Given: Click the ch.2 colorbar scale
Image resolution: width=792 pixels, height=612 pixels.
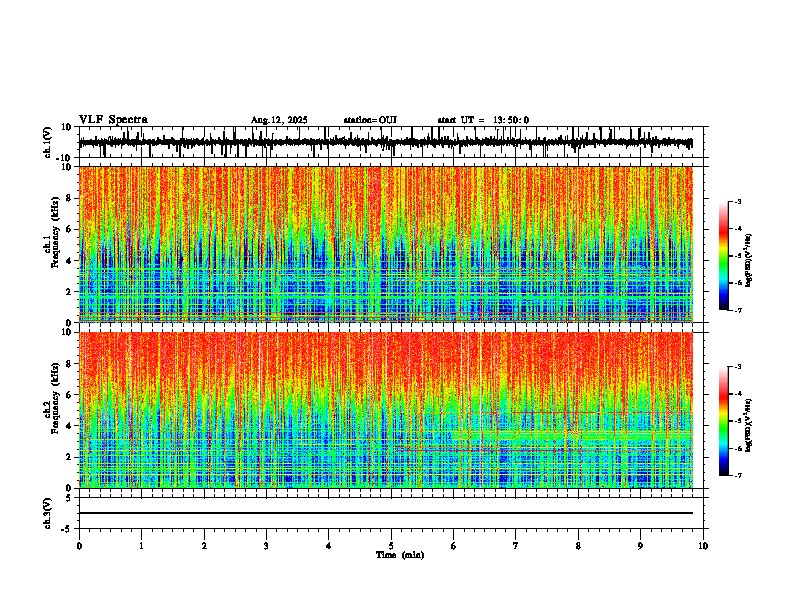Looking at the screenshot, I should tap(723, 421).
